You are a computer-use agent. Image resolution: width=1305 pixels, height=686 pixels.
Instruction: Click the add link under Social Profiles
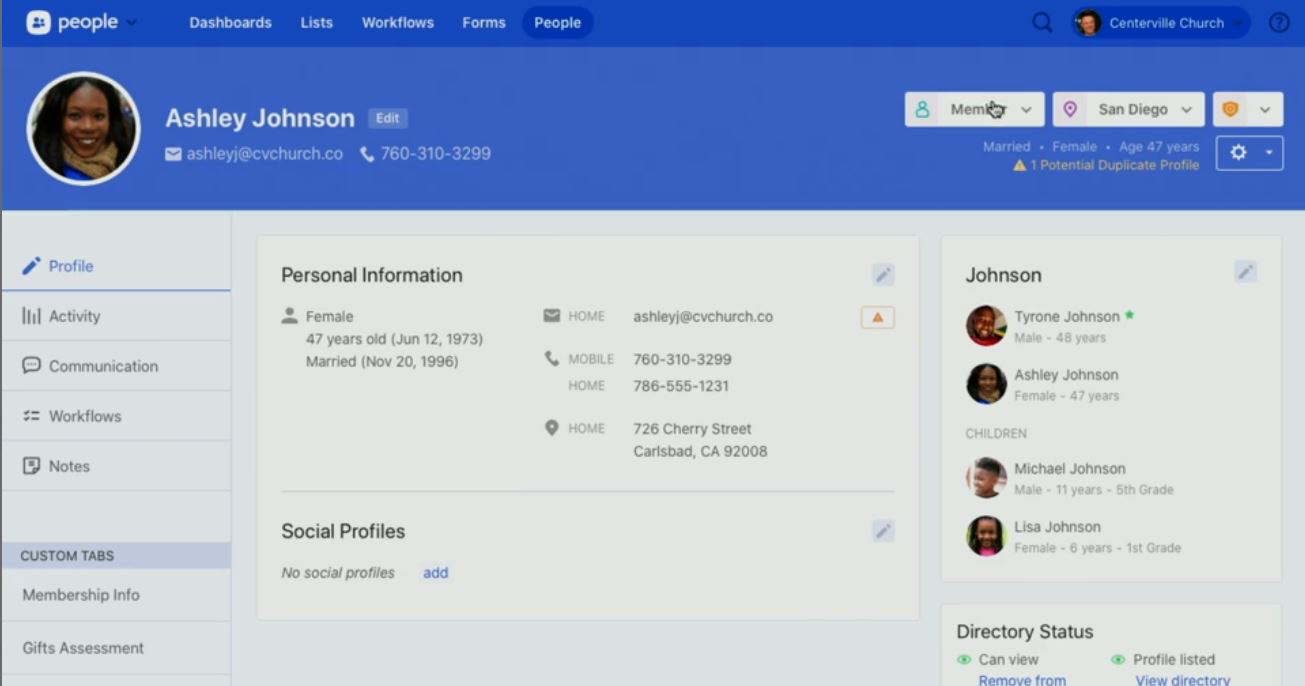pyautogui.click(x=435, y=572)
